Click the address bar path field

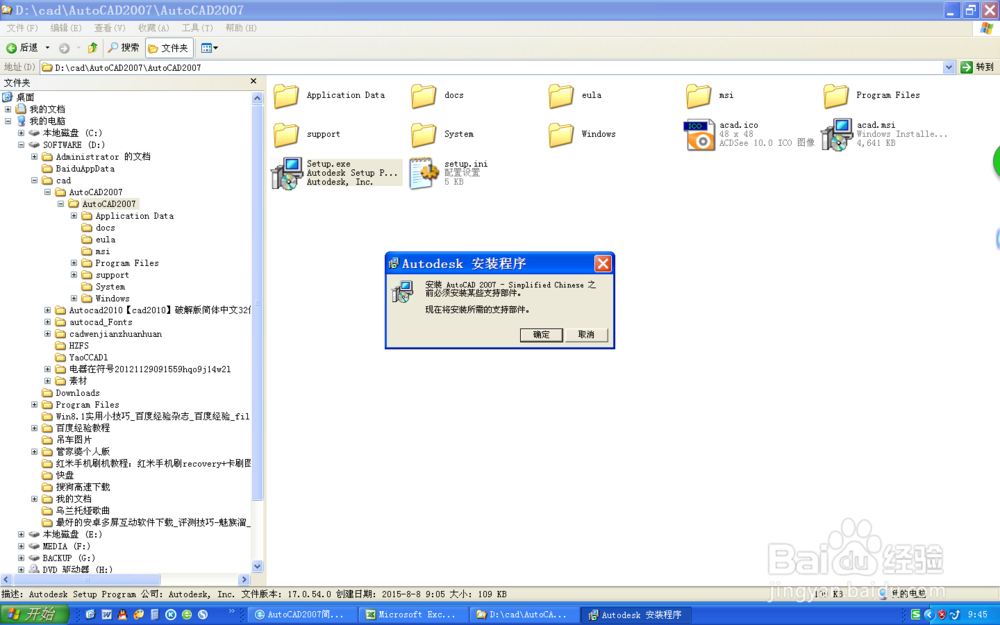(x=491, y=67)
